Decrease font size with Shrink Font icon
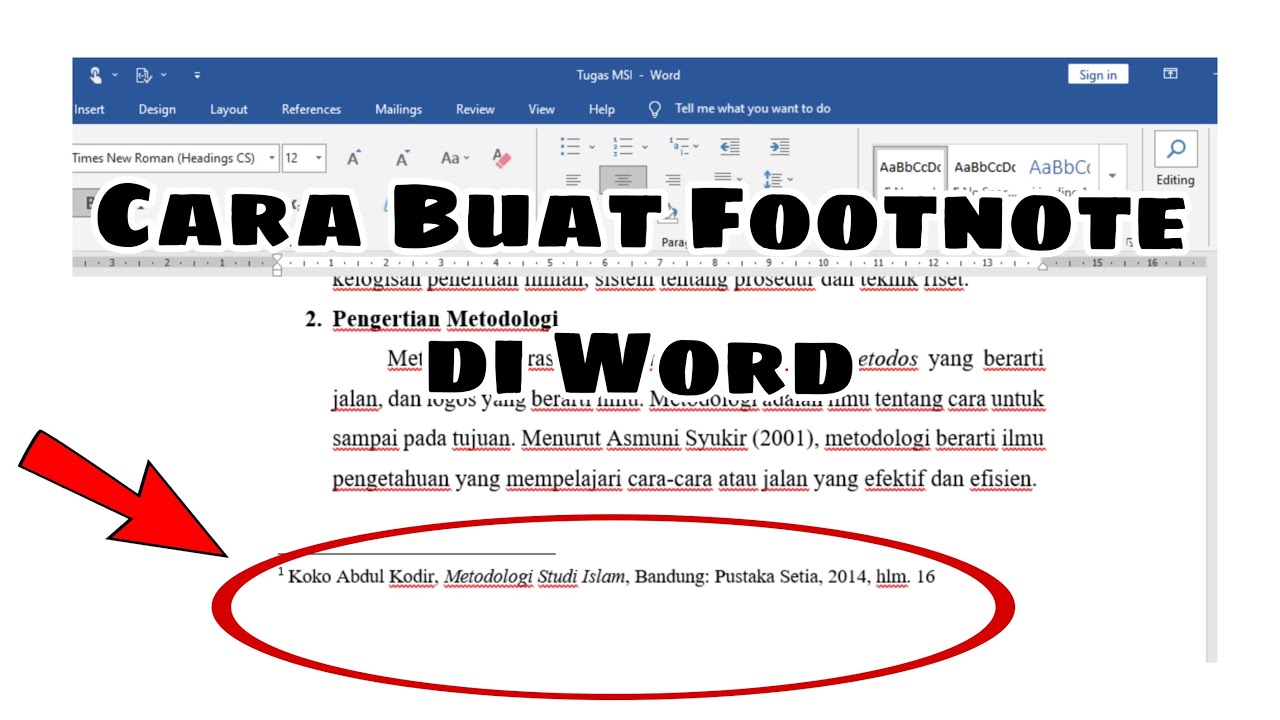The image size is (1280, 720). click(x=402, y=158)
